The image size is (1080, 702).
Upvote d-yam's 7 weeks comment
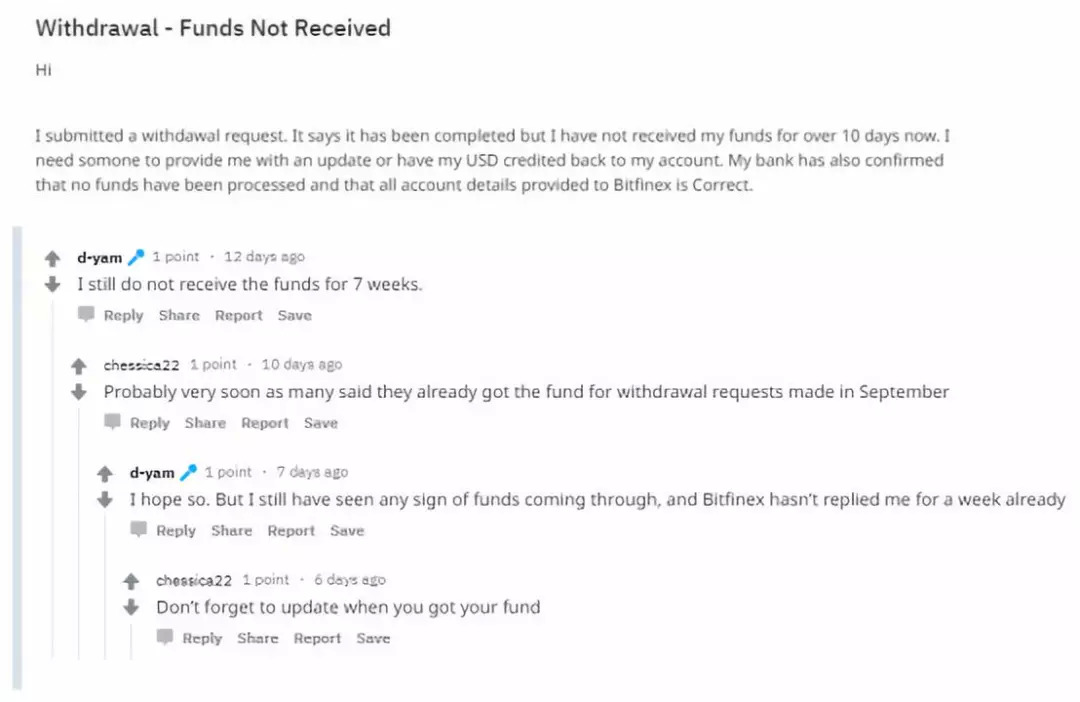(53, 258)
